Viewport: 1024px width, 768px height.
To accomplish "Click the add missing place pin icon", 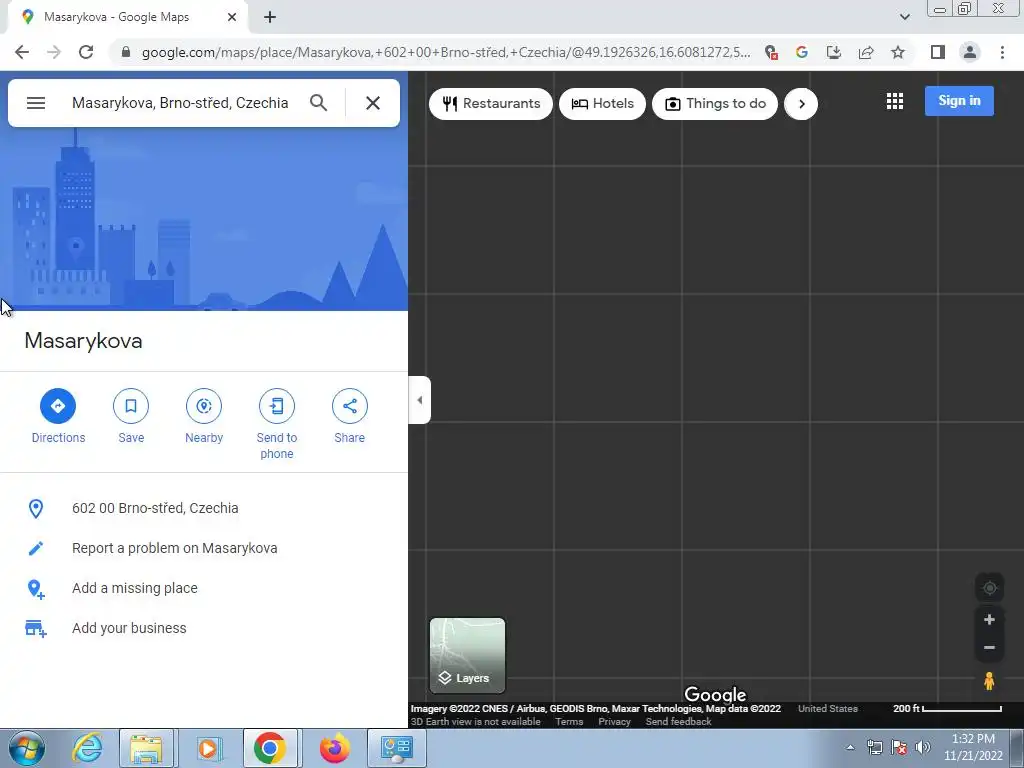I will click(36, 589).
